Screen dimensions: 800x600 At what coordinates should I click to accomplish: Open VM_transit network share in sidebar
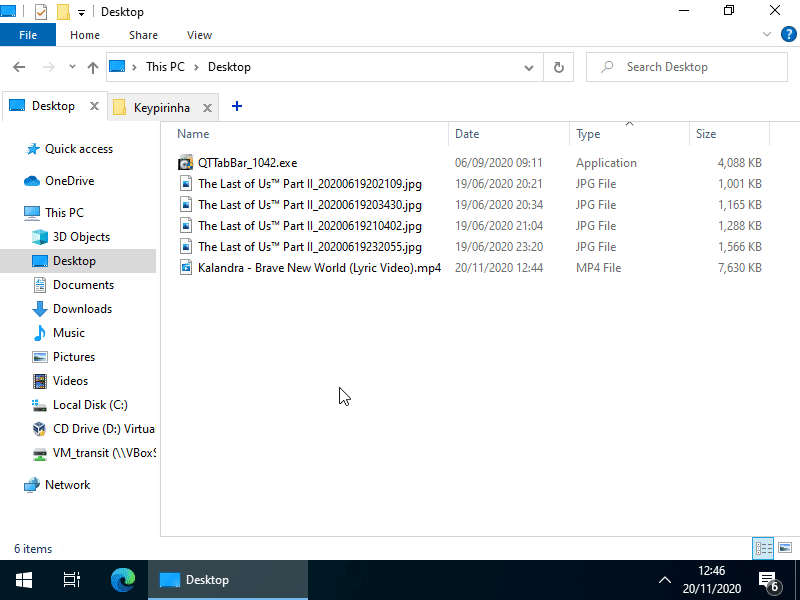pos(94,453)
